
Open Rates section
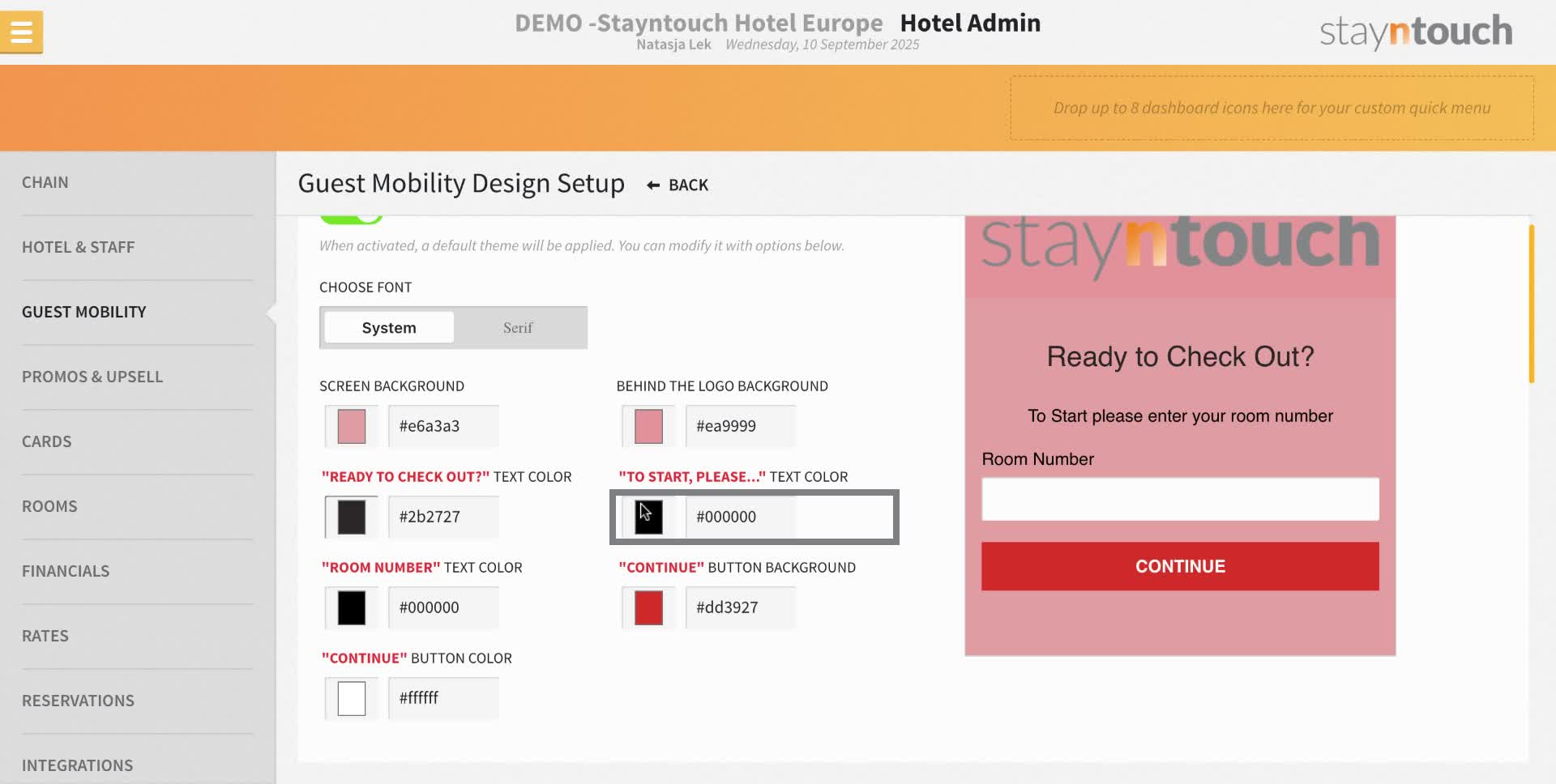coord(45,636)
